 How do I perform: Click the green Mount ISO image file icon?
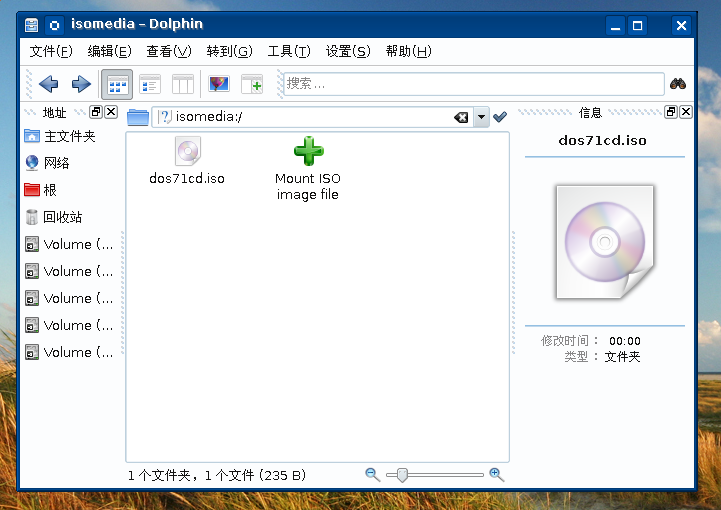click(309, 151)
